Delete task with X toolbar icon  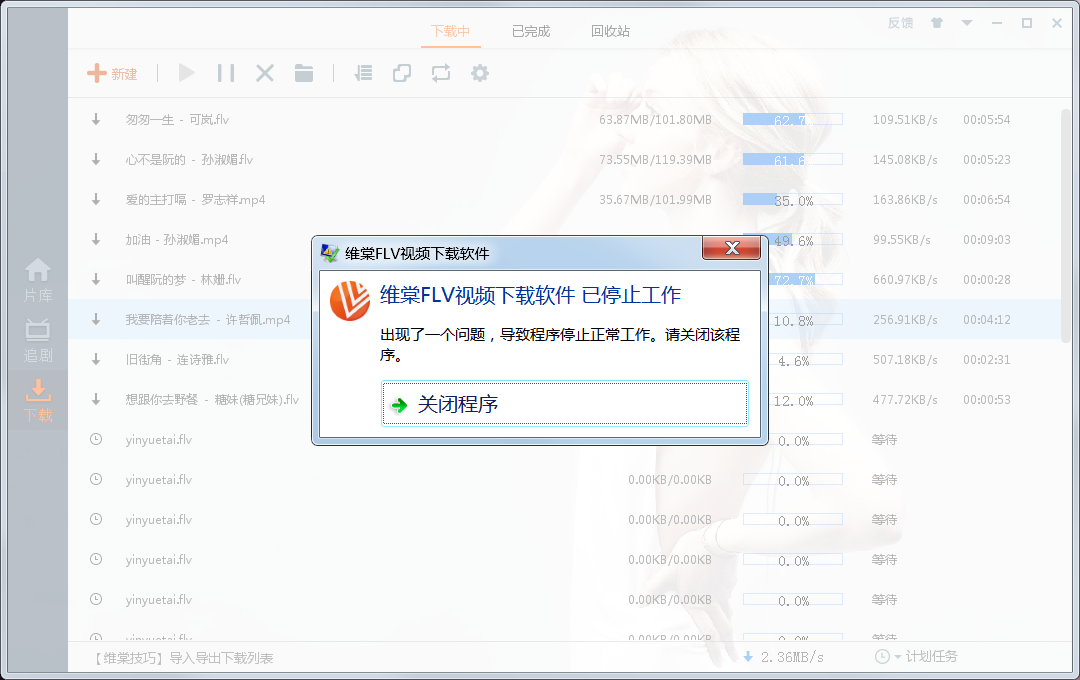[265, 73]
